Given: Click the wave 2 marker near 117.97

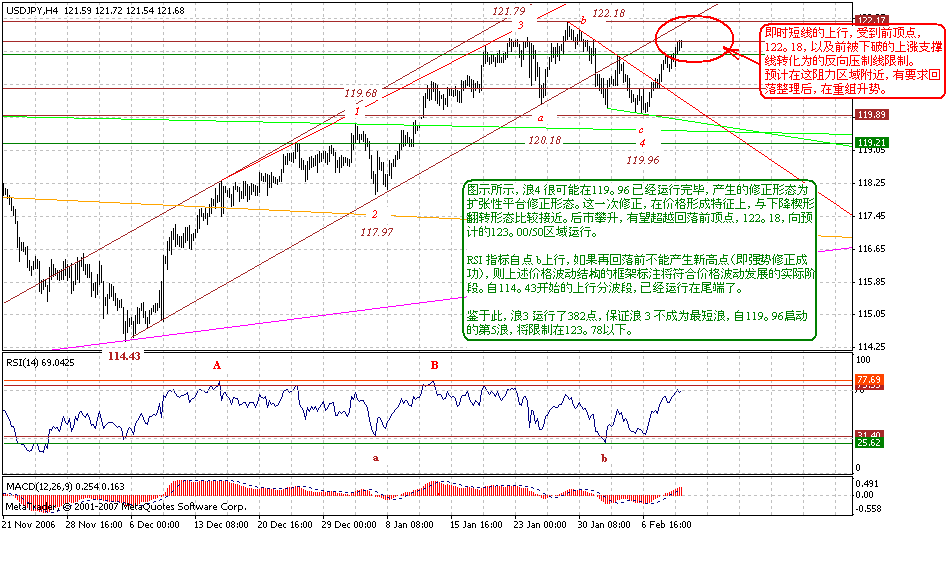Looking at the screenshot, I should click(x=374, y=214).
